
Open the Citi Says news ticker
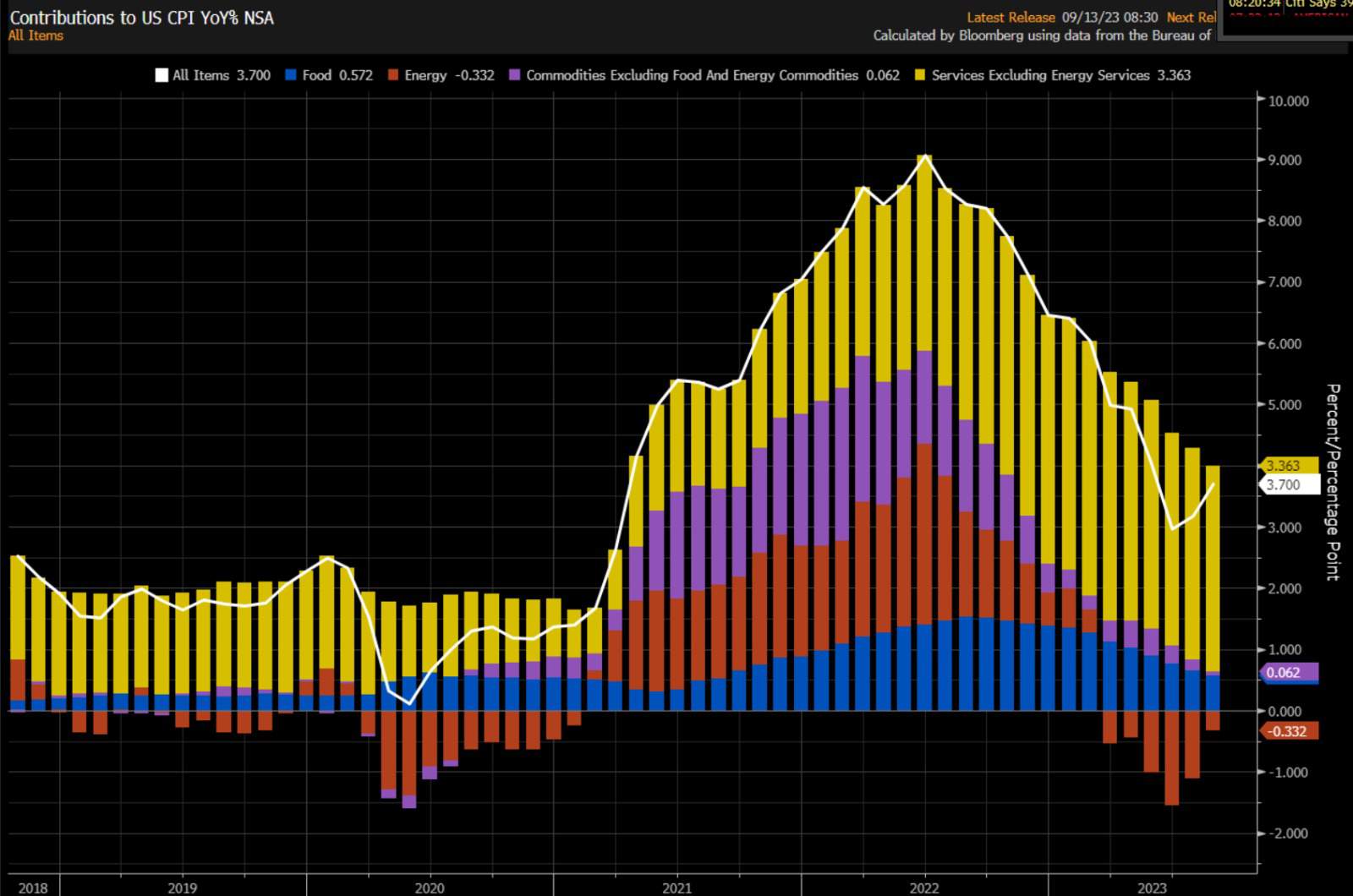click(x=1317, y=5)
